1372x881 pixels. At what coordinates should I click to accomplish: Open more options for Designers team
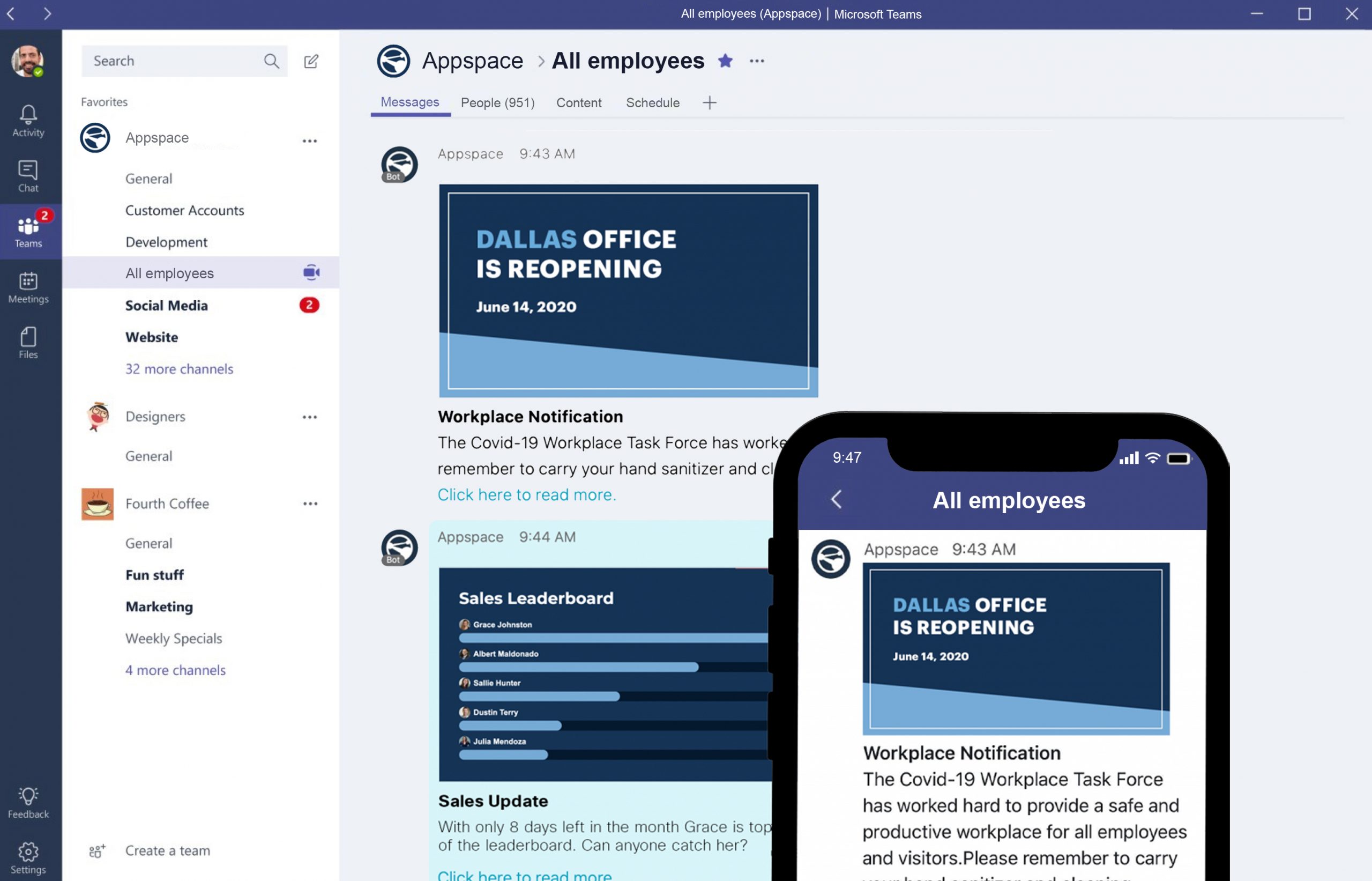click(310, 417)
